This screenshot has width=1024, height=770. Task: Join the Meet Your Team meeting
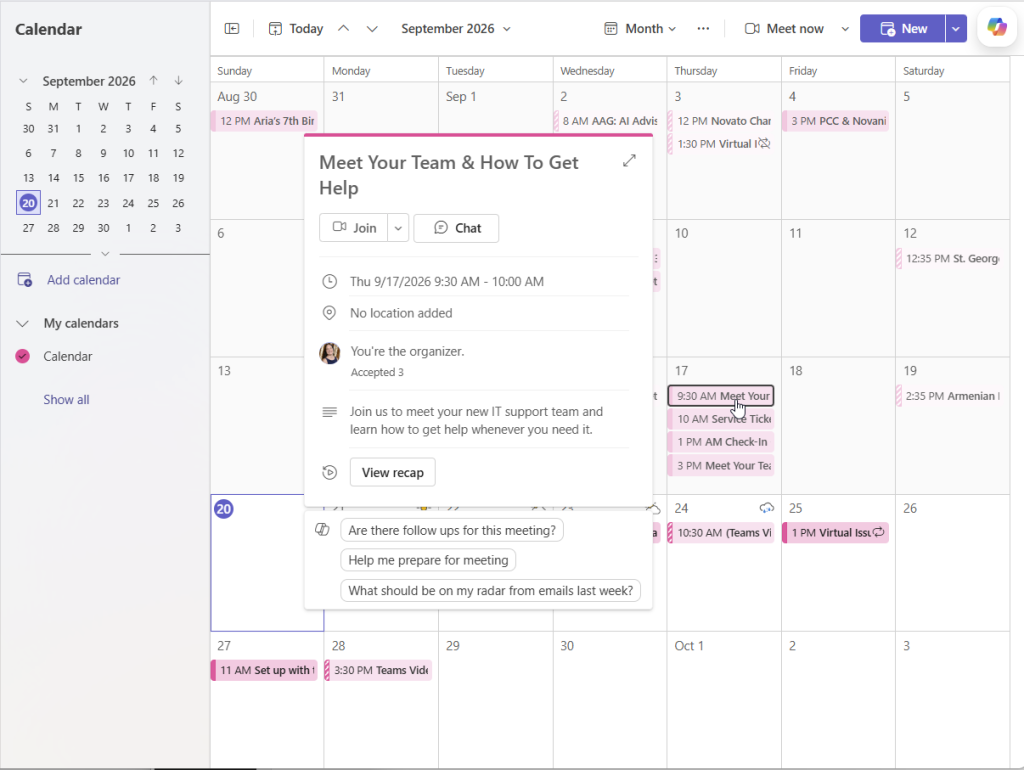pyautogui.click(x=353, y=228)
